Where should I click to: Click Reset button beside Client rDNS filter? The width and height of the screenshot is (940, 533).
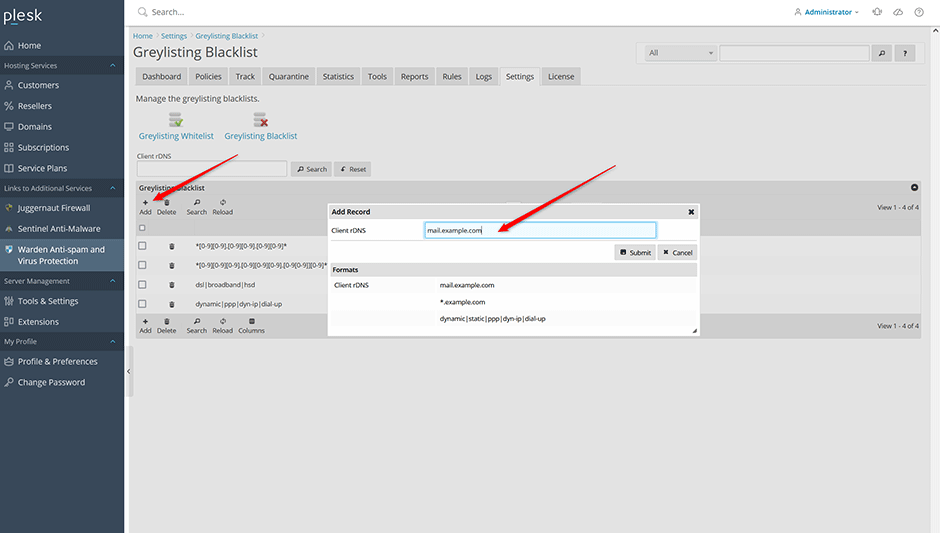point(352,169)
